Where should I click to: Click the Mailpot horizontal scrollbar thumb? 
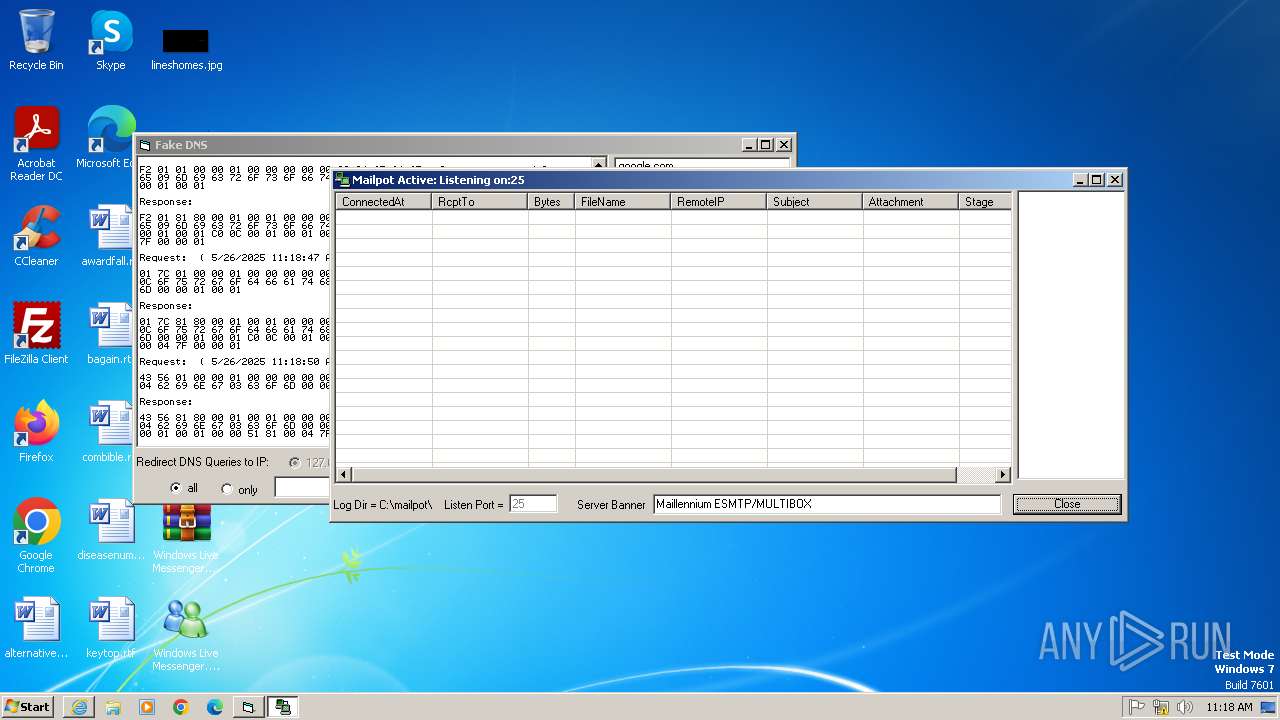[654, 474]
